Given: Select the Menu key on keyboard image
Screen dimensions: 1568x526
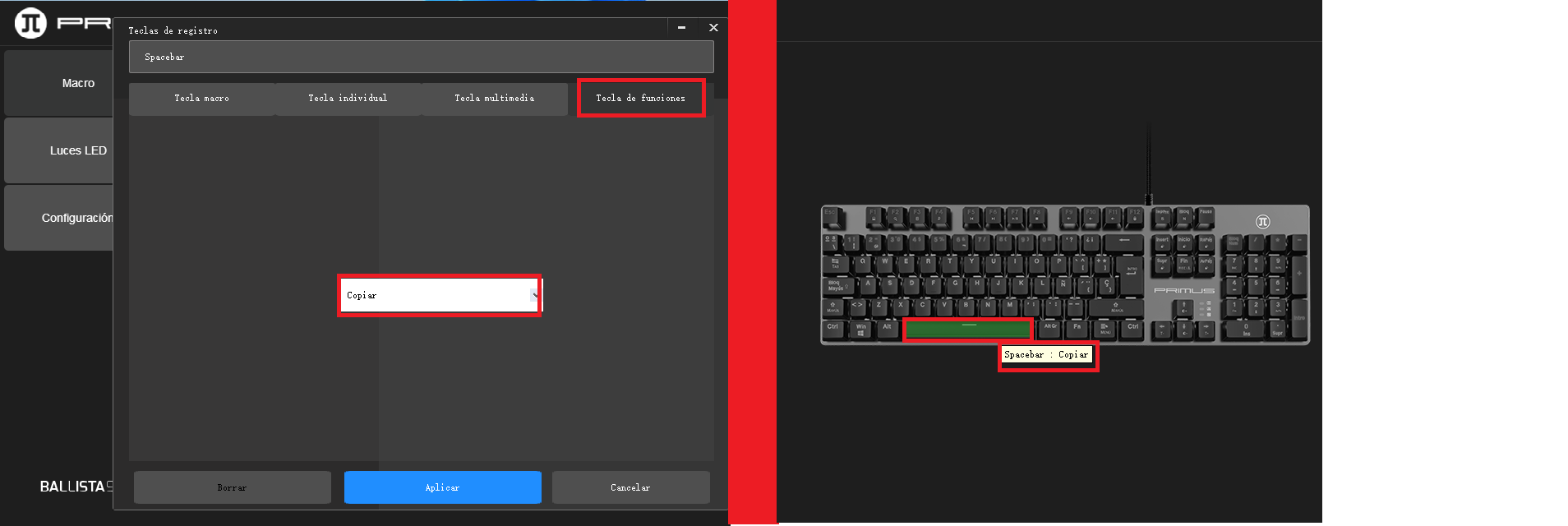Looking at the screenshot, I should tap(1105, 330).
